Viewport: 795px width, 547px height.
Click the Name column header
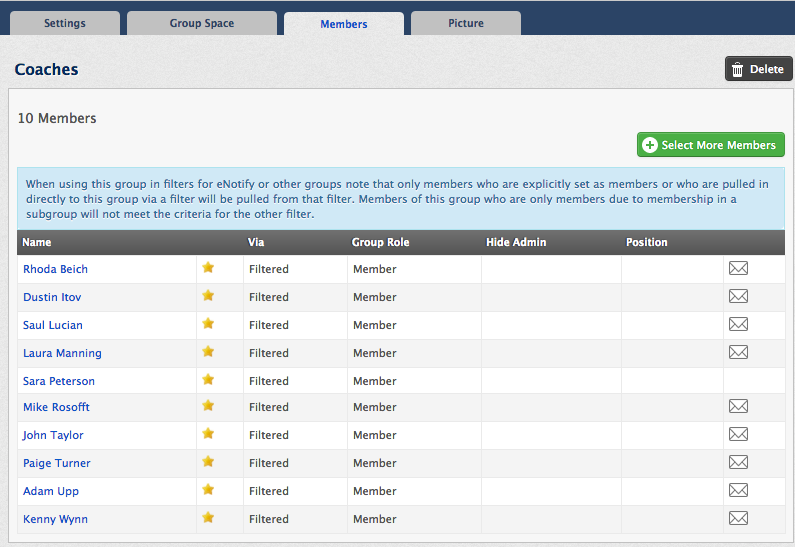coord(37,242)
